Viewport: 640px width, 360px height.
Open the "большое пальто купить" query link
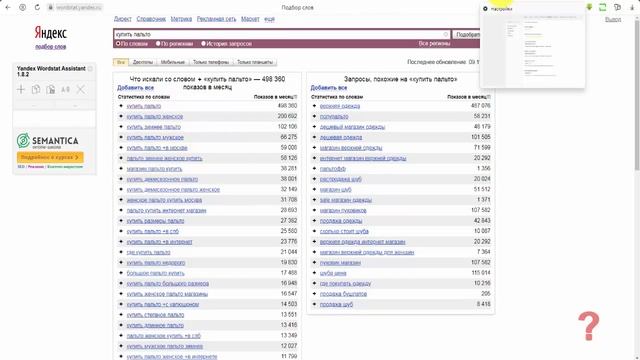(x=156, y=273)
